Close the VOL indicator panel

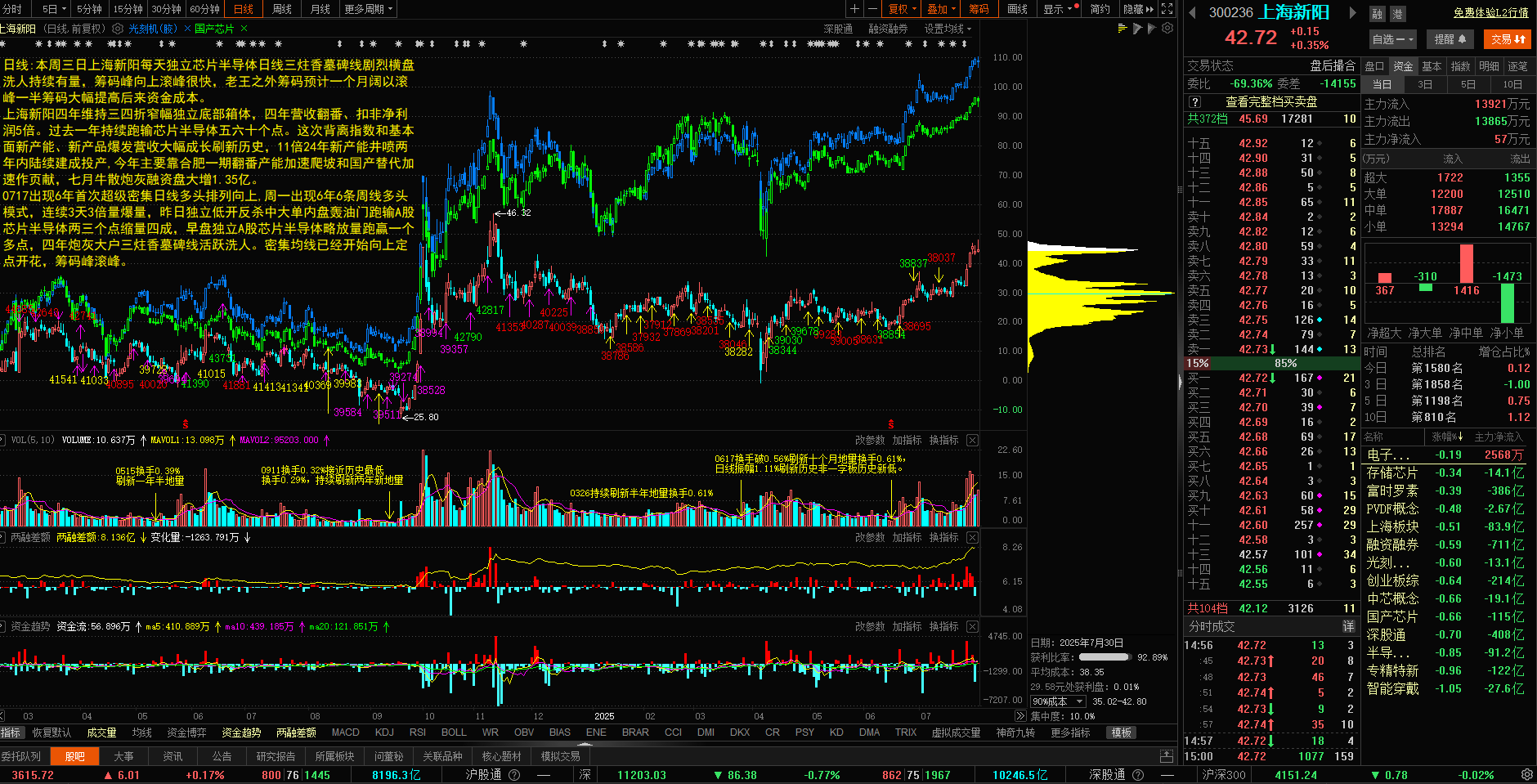(x=972, y=440)
